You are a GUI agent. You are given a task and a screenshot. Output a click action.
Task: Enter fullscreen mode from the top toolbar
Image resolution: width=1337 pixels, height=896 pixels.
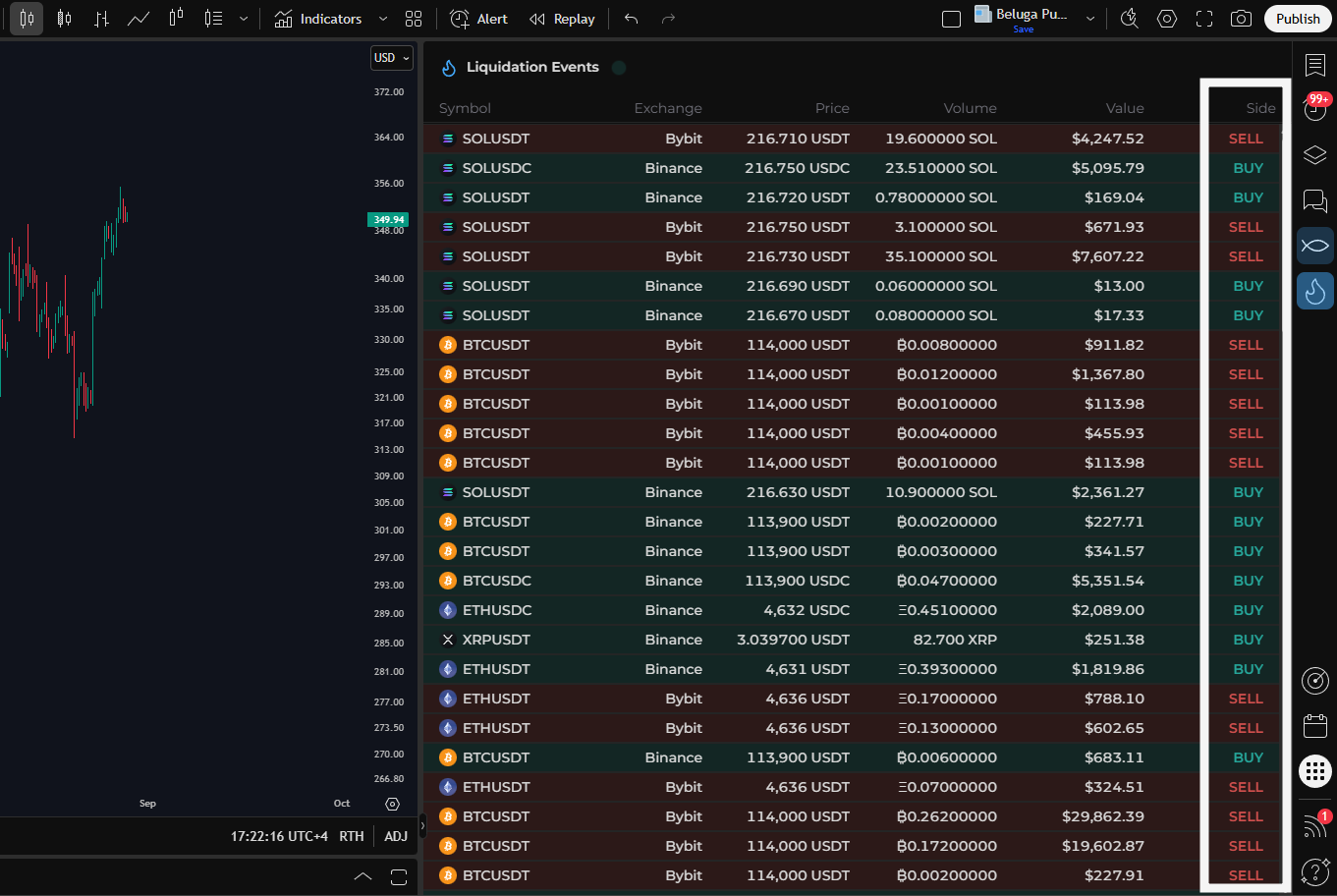[1204, 19]
